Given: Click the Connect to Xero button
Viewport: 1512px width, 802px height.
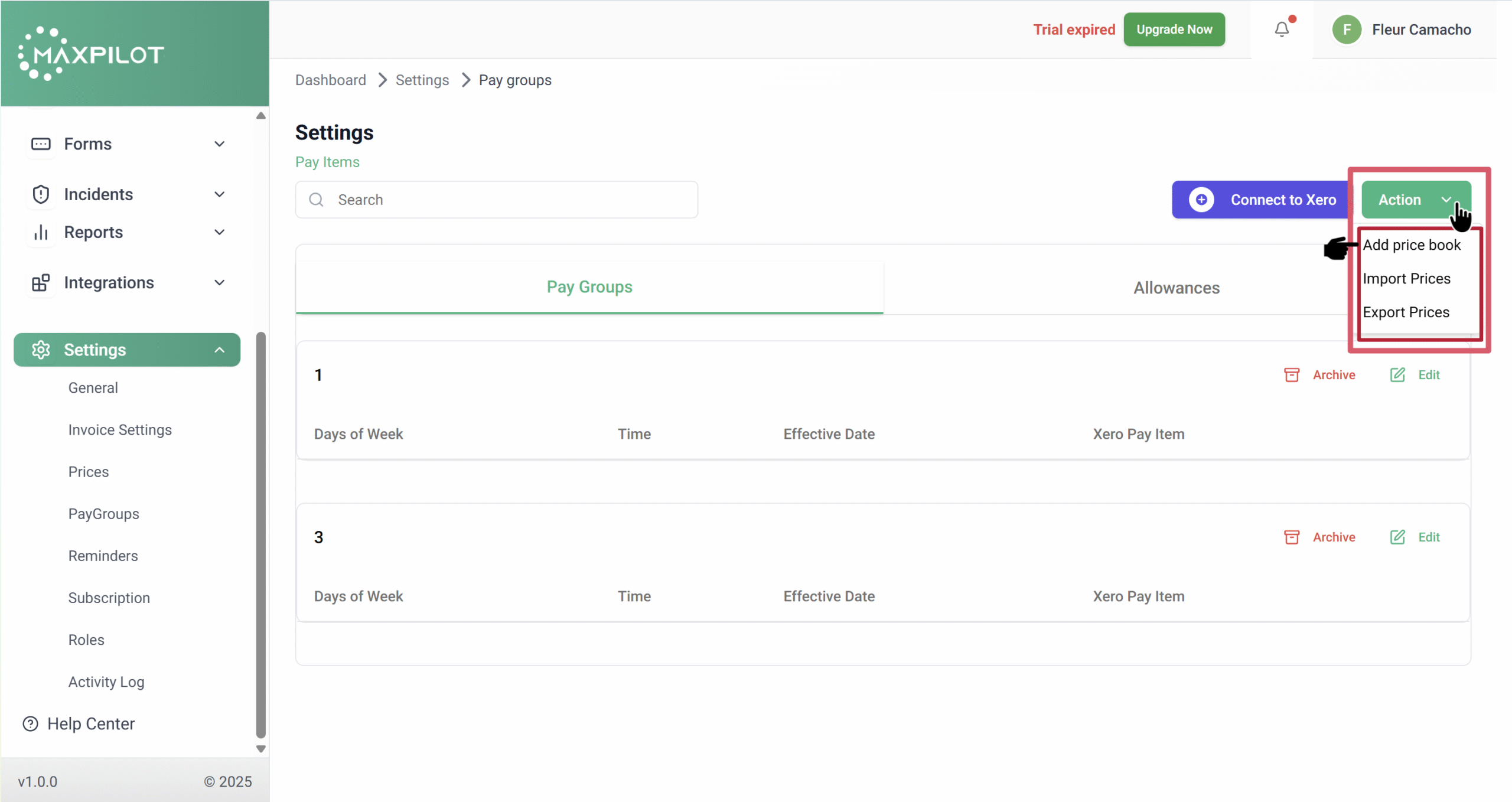Looking at the screenshot, I should (1262, 200).
